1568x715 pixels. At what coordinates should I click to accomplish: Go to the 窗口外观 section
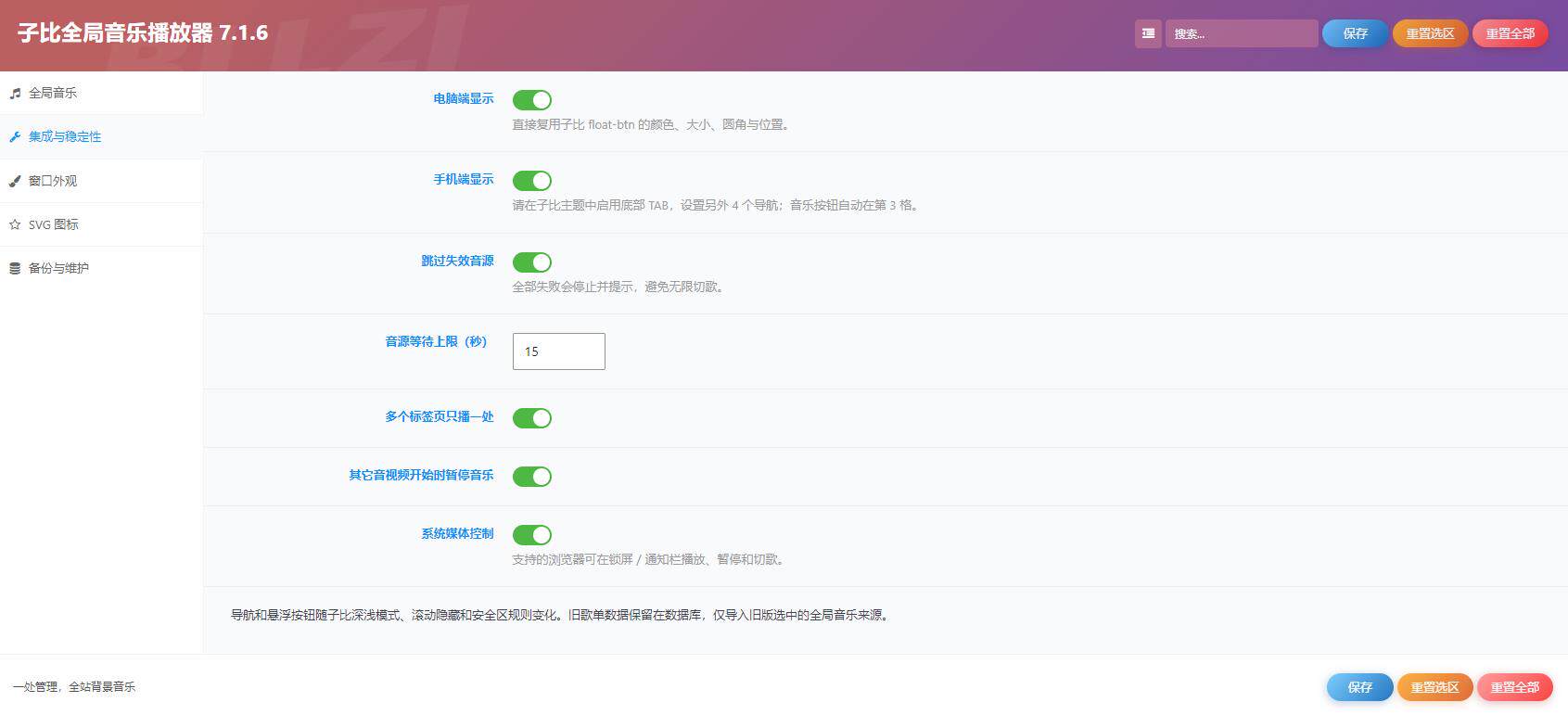pyautogui.click(x=101, y=181)
